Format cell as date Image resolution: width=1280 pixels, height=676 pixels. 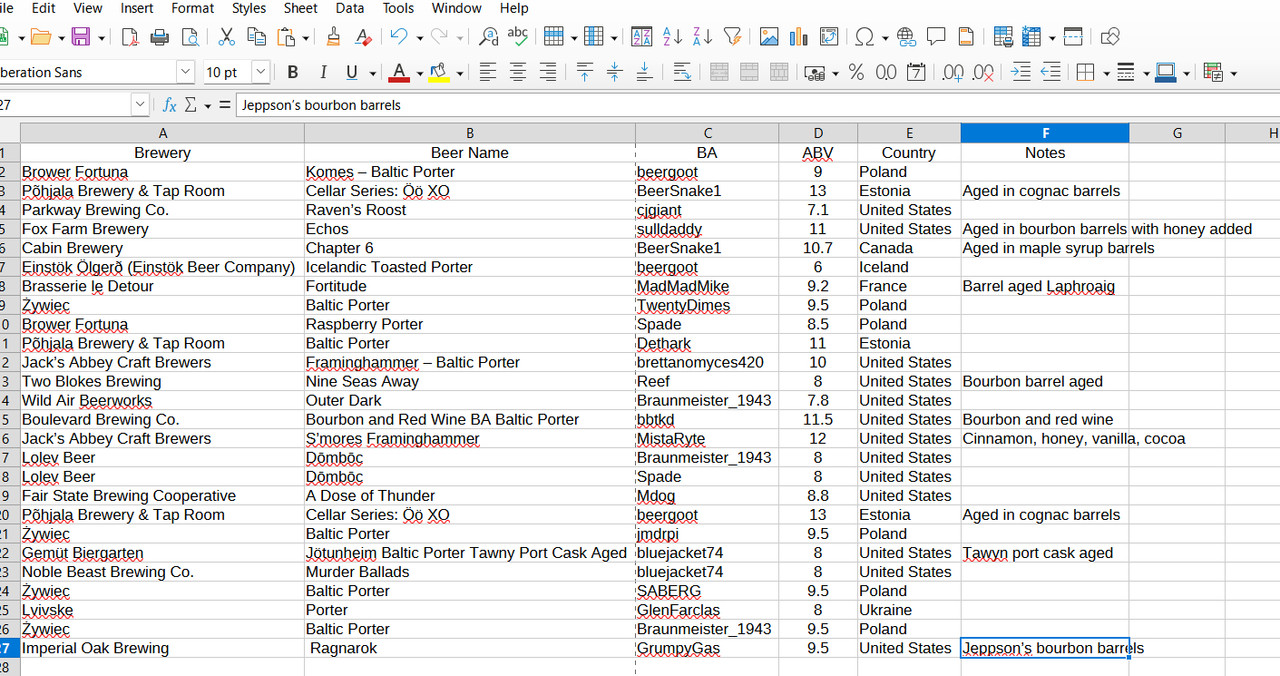click(x=916, y=72)
